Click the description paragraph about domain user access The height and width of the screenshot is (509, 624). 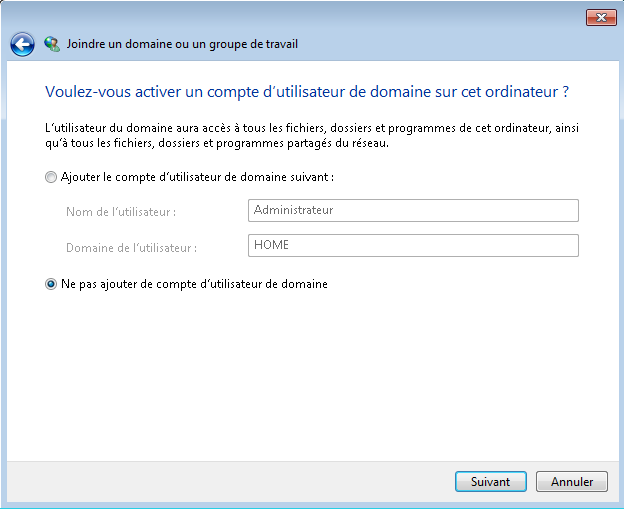(312, 135)
